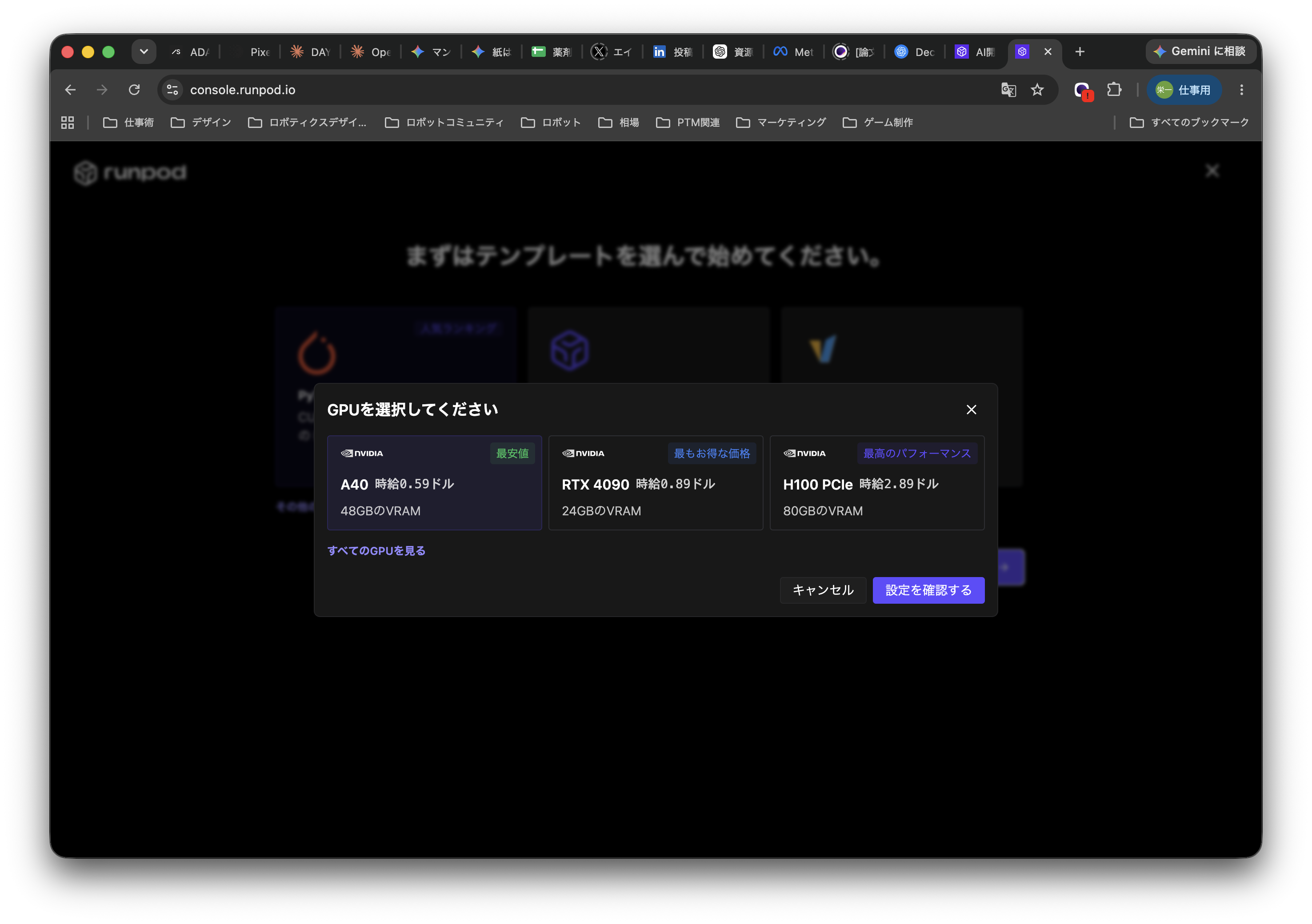The width and height of the screenshot is (1312, 924).
Task: Click the NVIDIA logo on H100 PCIe card
Action: (804, 454)
